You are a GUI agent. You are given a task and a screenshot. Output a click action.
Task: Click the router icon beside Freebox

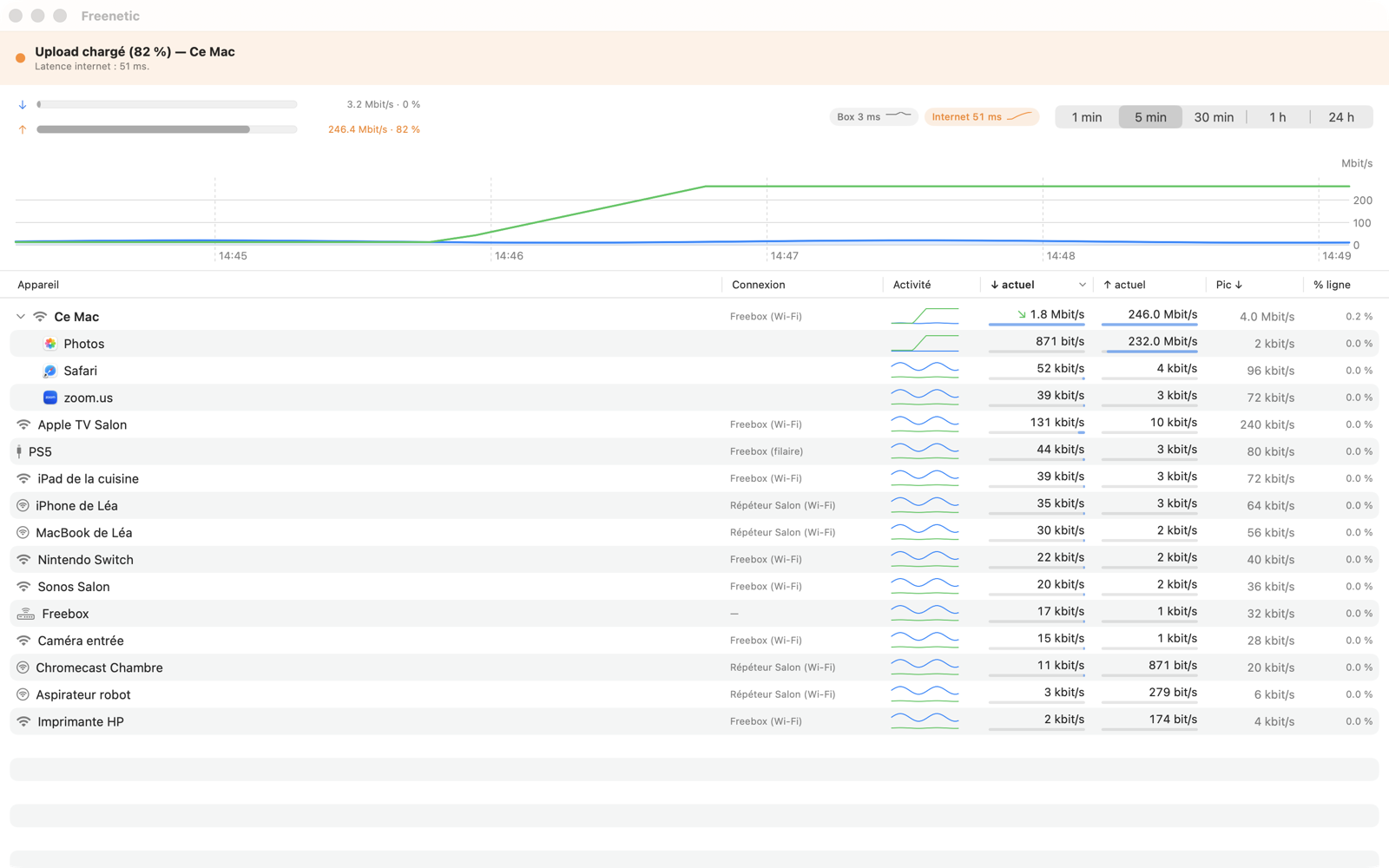[x=26, y=614]
